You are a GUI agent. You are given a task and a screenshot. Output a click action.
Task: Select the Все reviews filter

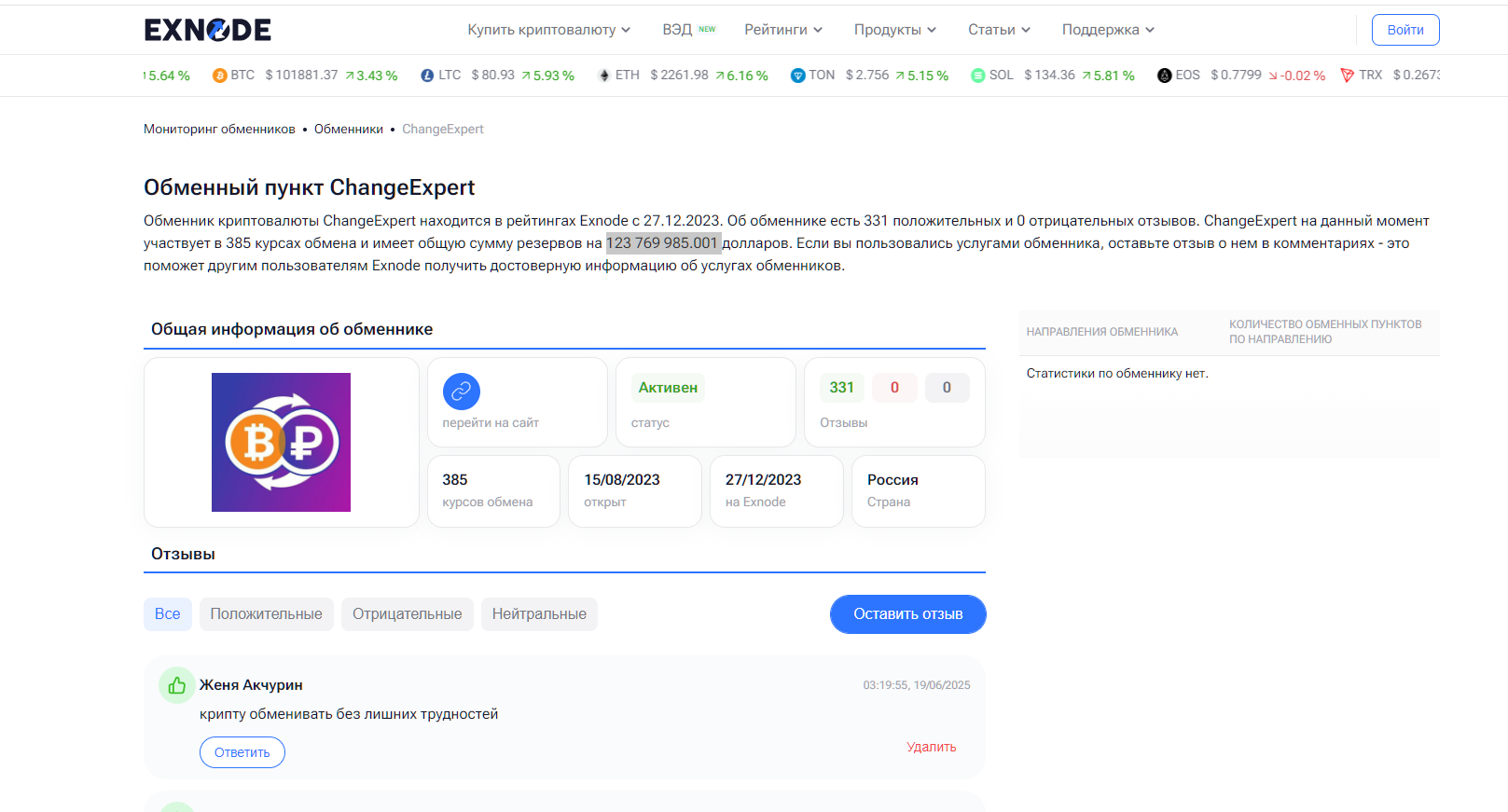point(168,614)
